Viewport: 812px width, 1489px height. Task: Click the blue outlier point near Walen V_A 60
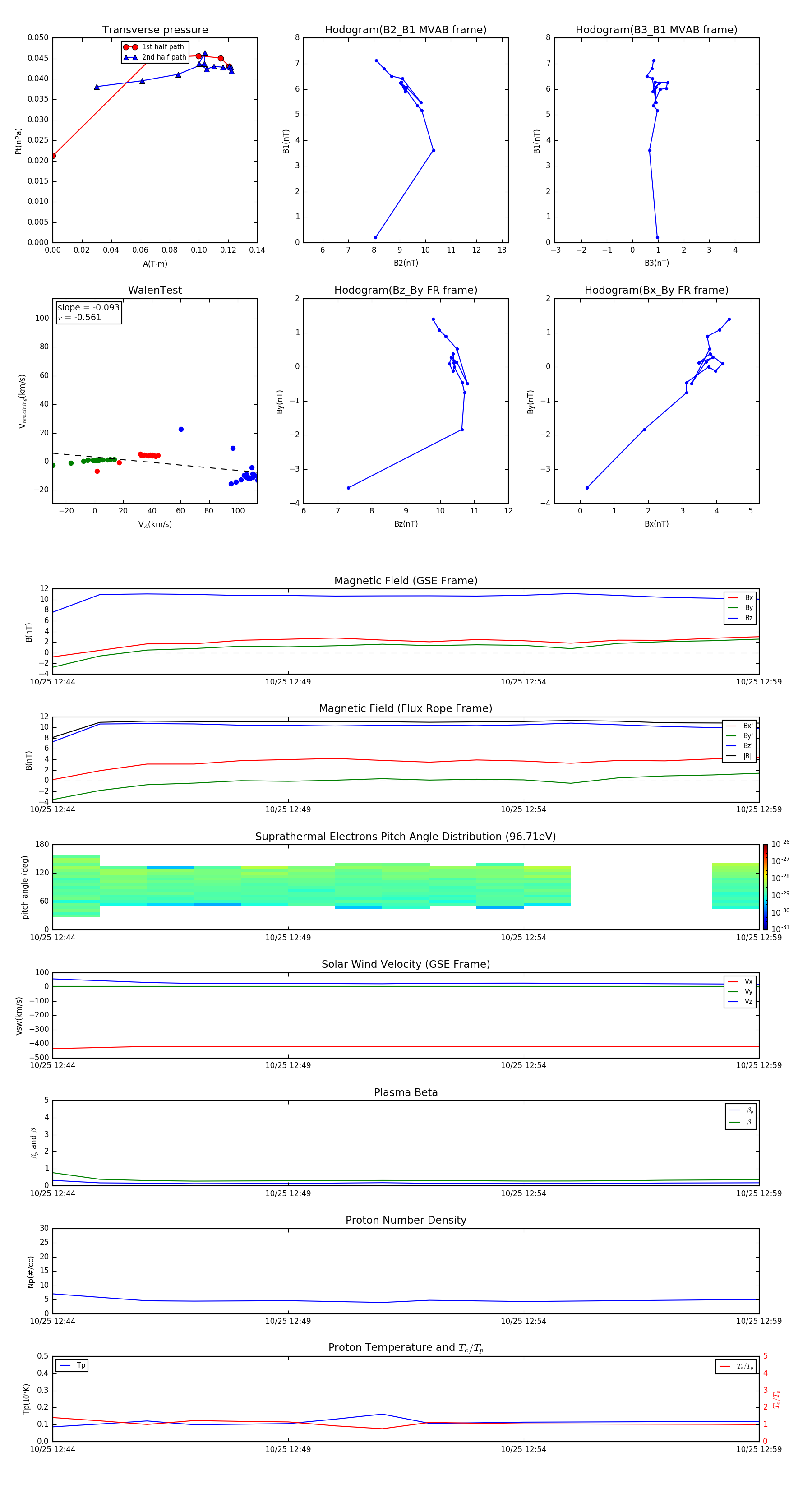[181, 430]
